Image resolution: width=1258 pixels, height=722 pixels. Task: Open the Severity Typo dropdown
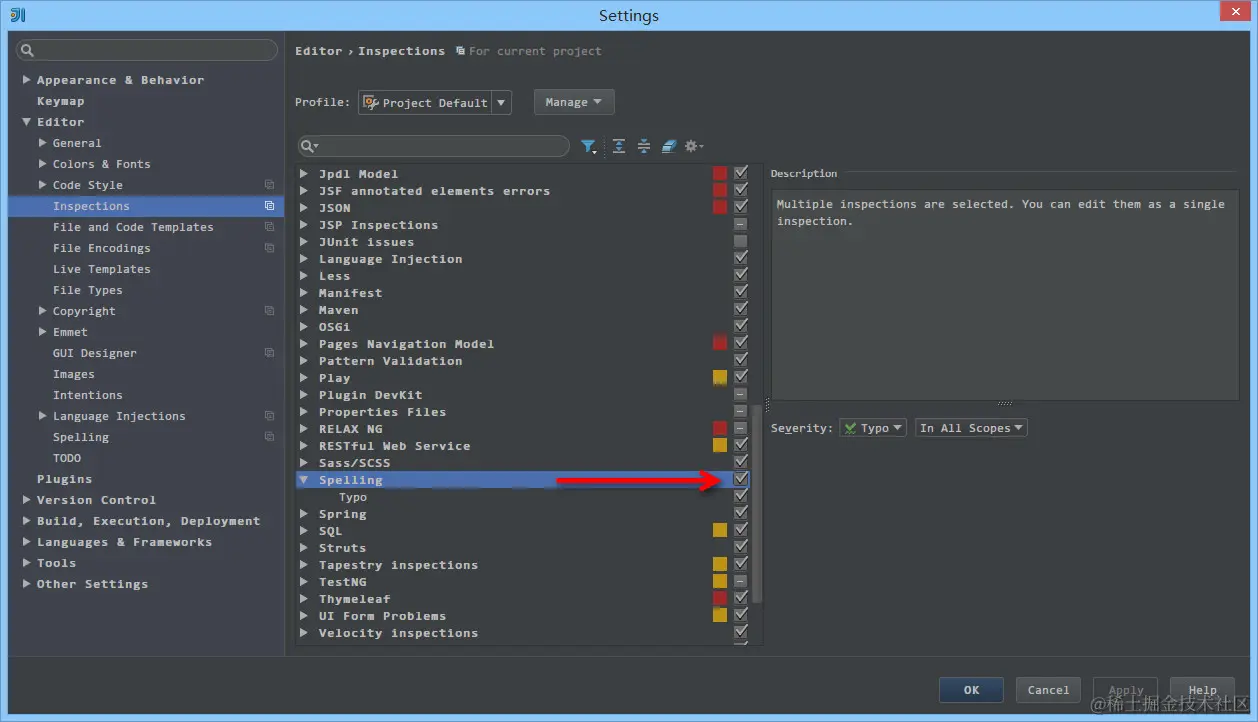pyautogui.click(x=872, y=427)
